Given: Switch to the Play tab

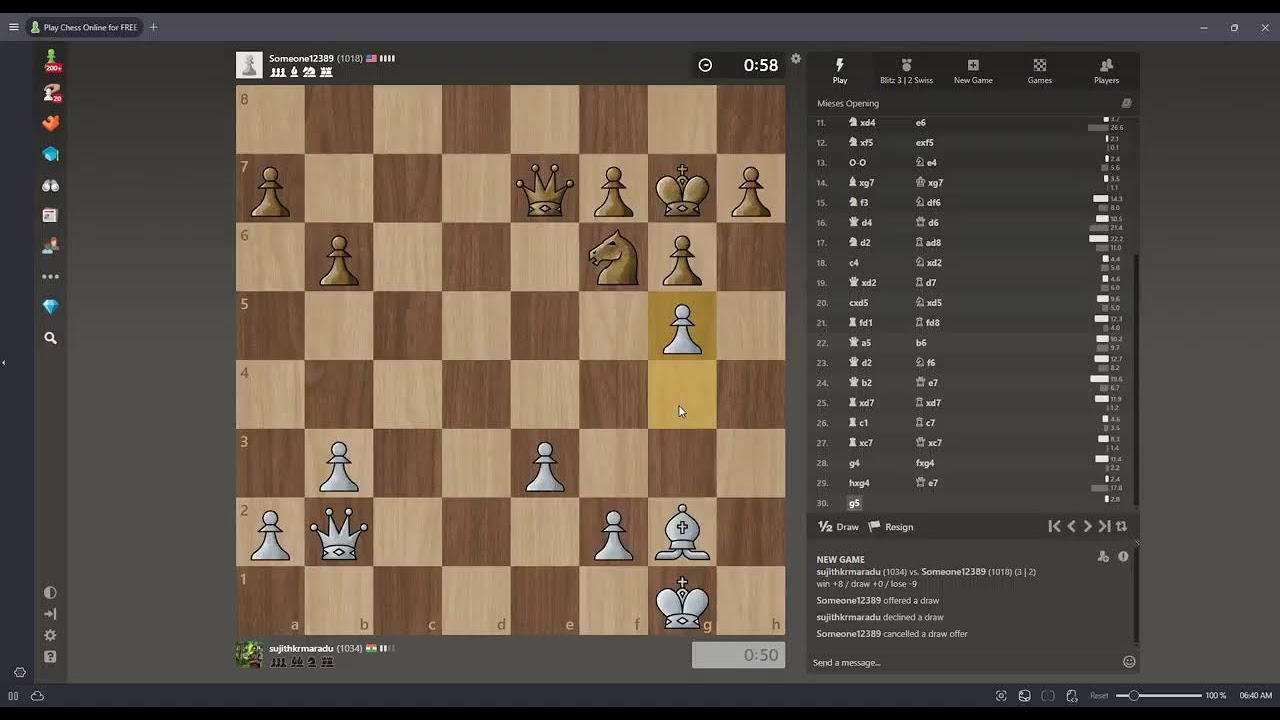Looking at the screenshot, I should click(840, 70).
